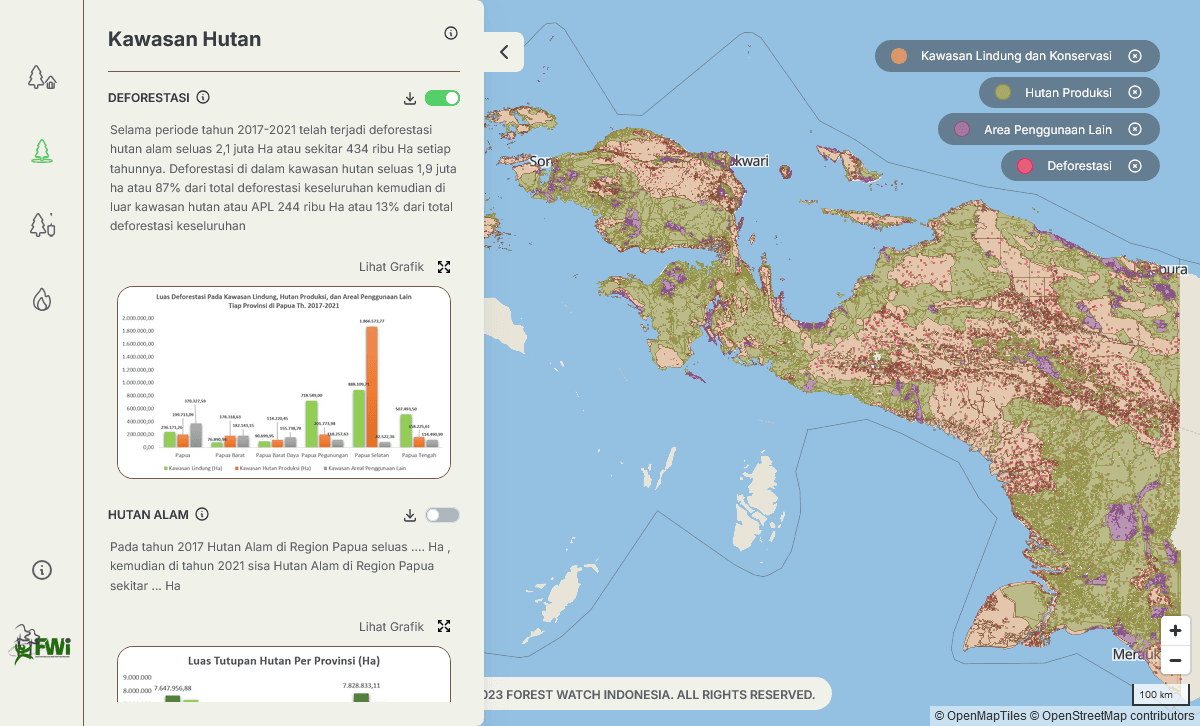Collapse the sidebar with the chevron arrow
This screenshot has width=1200, height=726.
click(x=503, y=52)
